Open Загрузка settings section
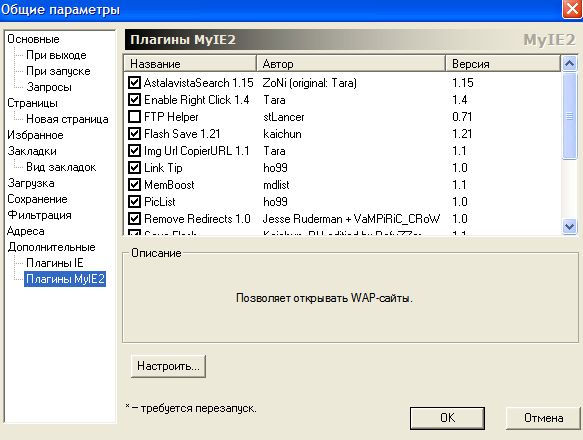This screenshot has height=440, width=583. (x=31, y=183)
